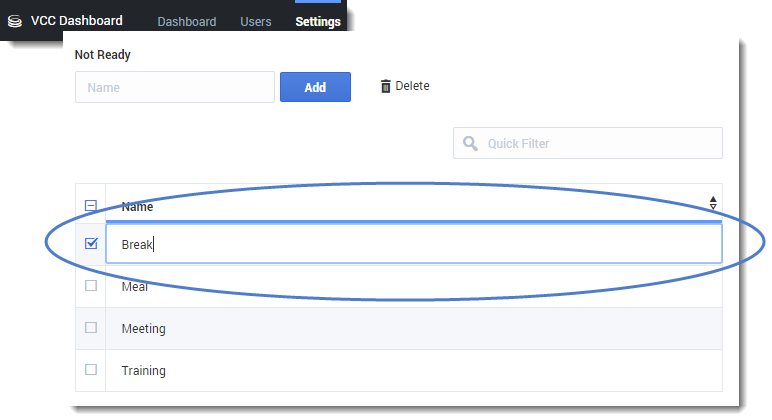Open the Settings tab

coord(318,22)
